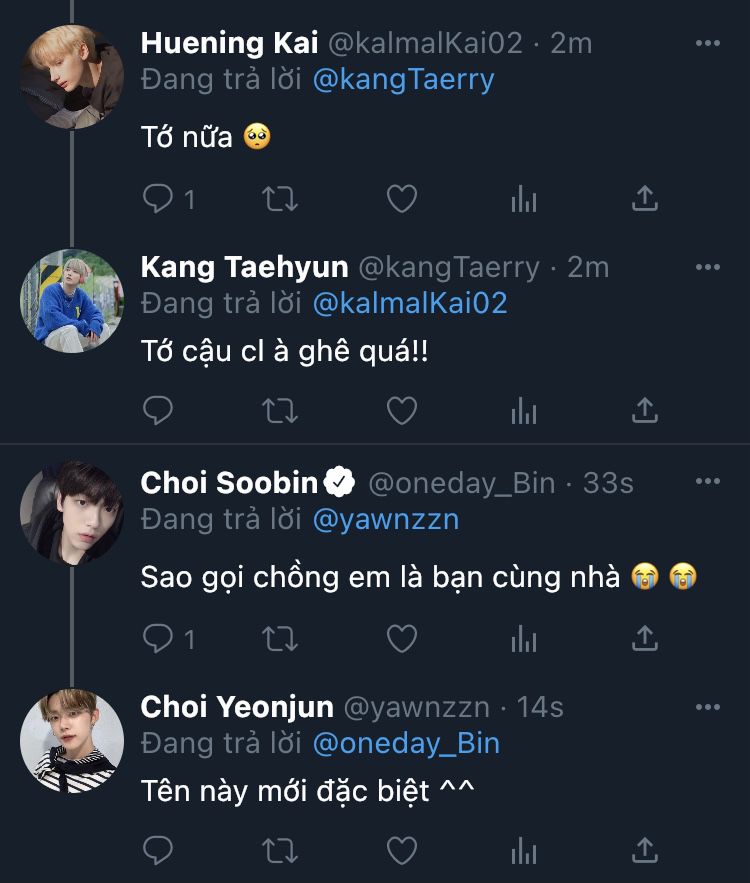Open more options on Choi Soobin's tweet
Viewport: 750px width, 883px height.
(707, 482)
